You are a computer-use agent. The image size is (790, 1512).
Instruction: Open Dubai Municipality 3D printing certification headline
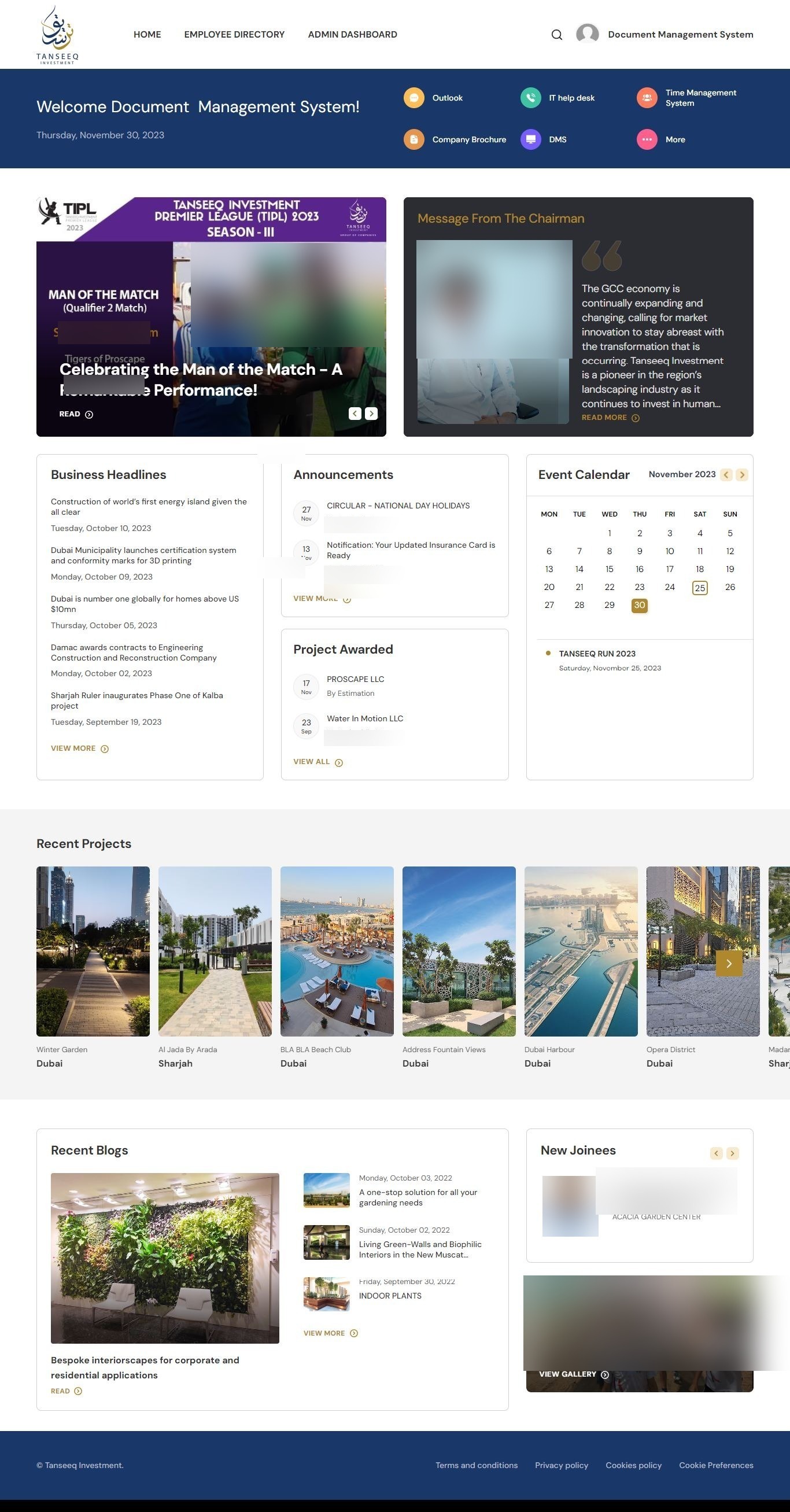point(144,555)
